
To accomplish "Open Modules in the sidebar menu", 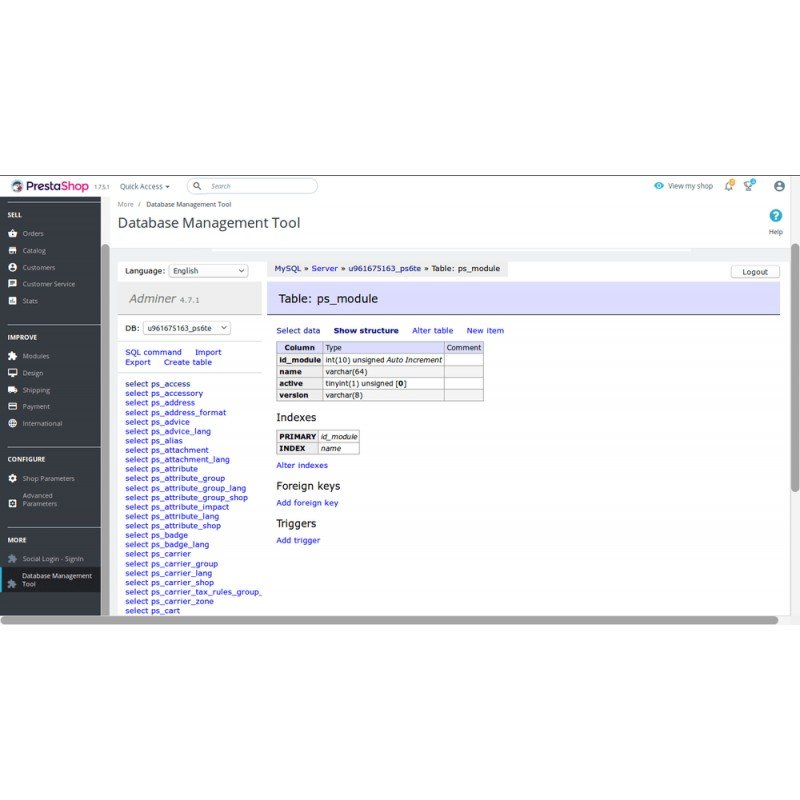I will (x=36, y=356).
